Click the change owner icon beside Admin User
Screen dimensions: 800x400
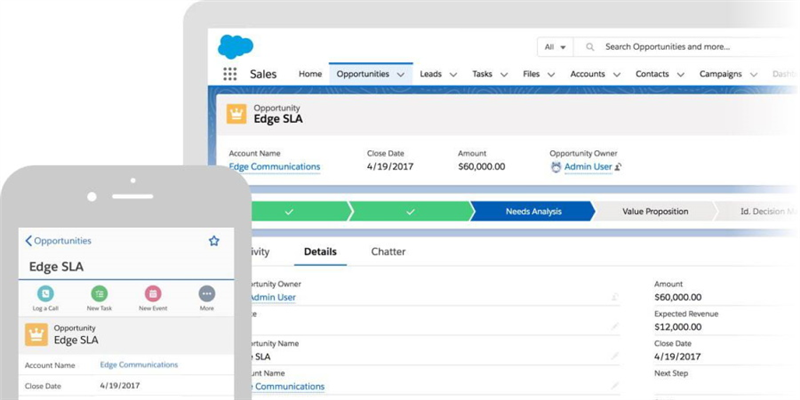pos(618,167)
